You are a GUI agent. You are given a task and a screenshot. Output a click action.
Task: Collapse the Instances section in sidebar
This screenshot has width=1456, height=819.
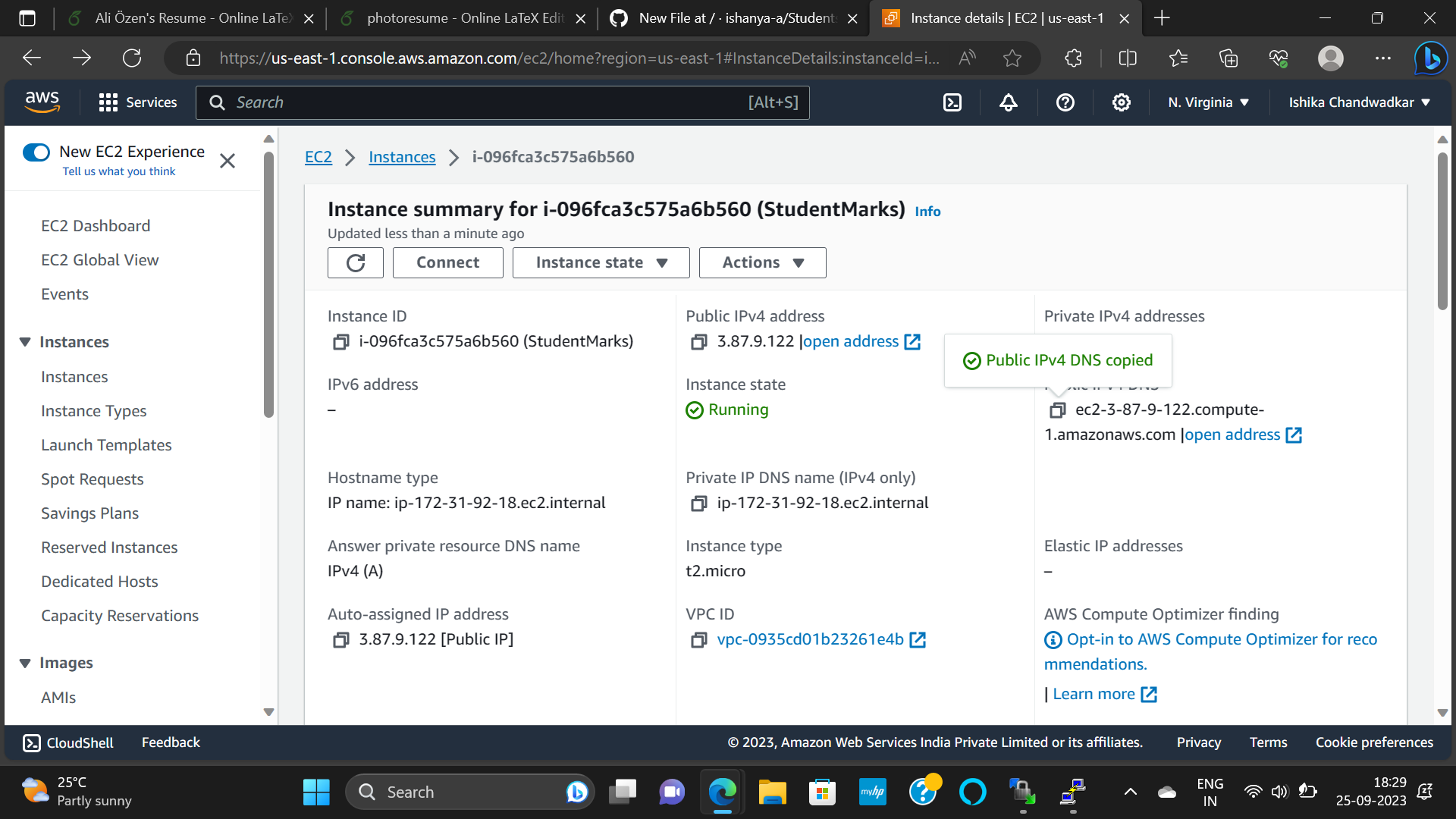click(x=25, y=341)
